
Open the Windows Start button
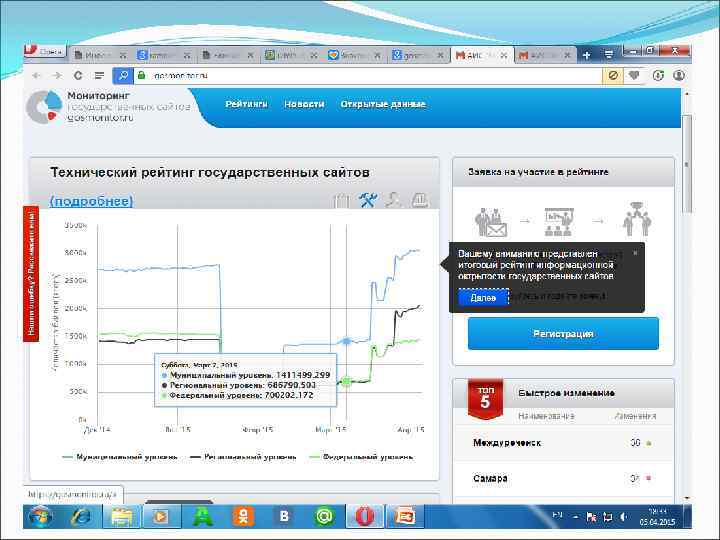(x=40, y=517)
